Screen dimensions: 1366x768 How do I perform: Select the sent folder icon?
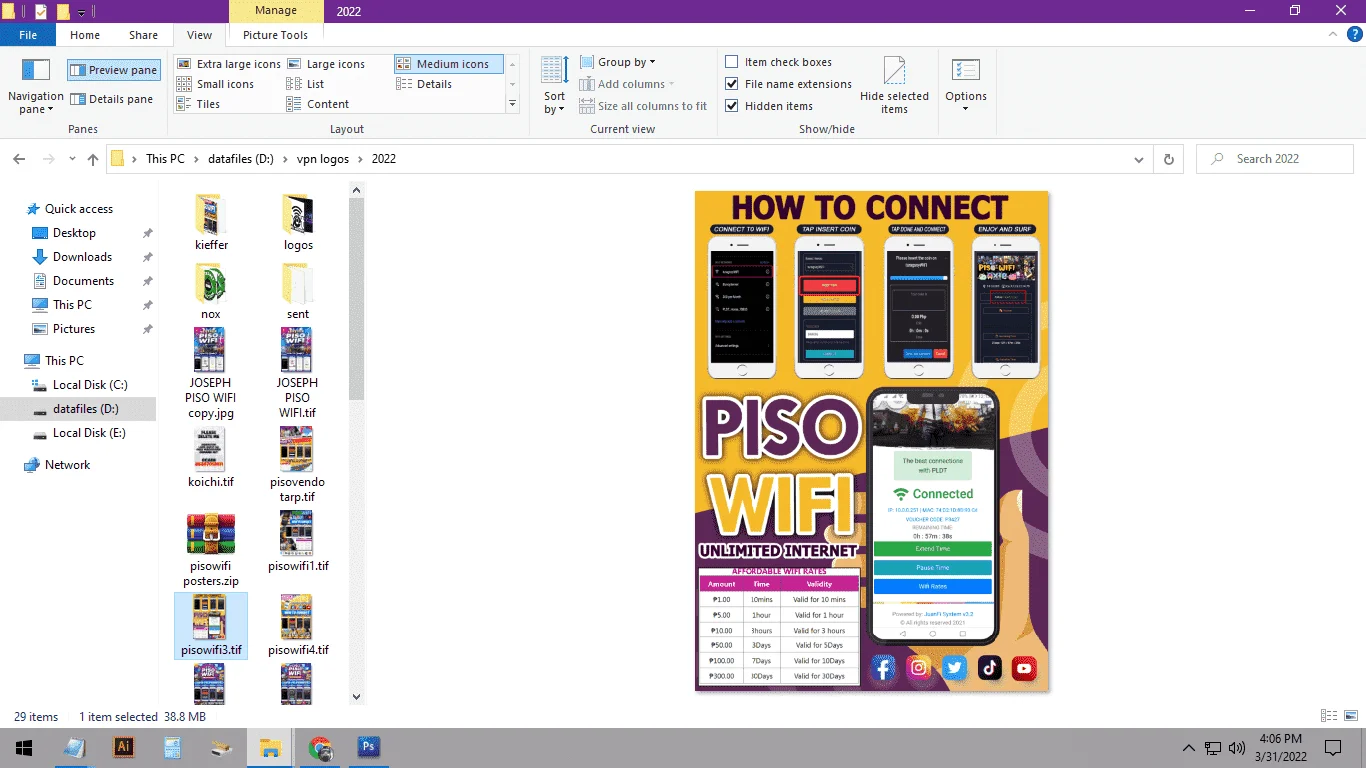pos(298,284)
